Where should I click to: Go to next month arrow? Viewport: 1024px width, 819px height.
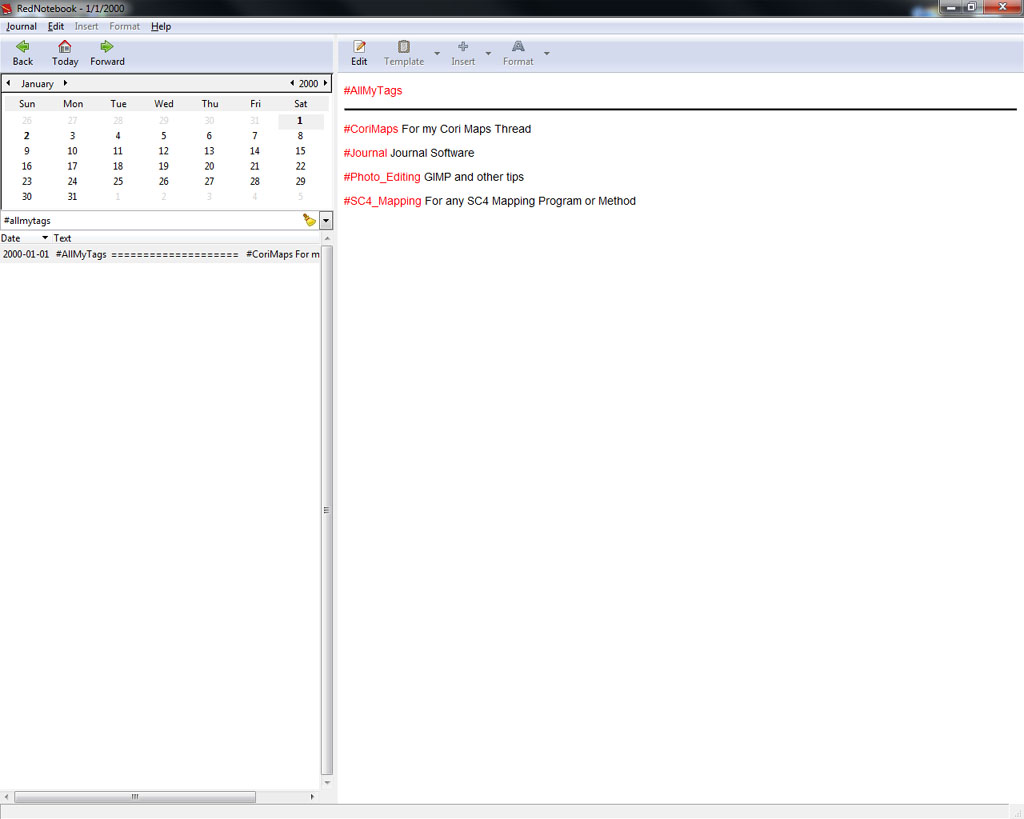click(x=65, y=83)
